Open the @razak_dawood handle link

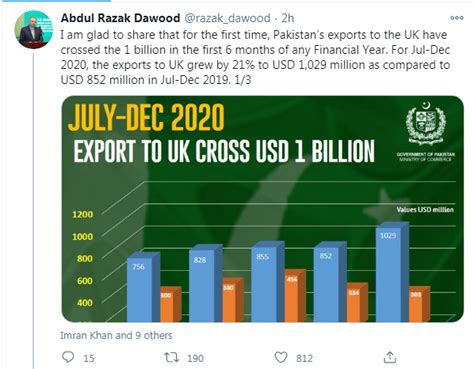pos(227,18)
